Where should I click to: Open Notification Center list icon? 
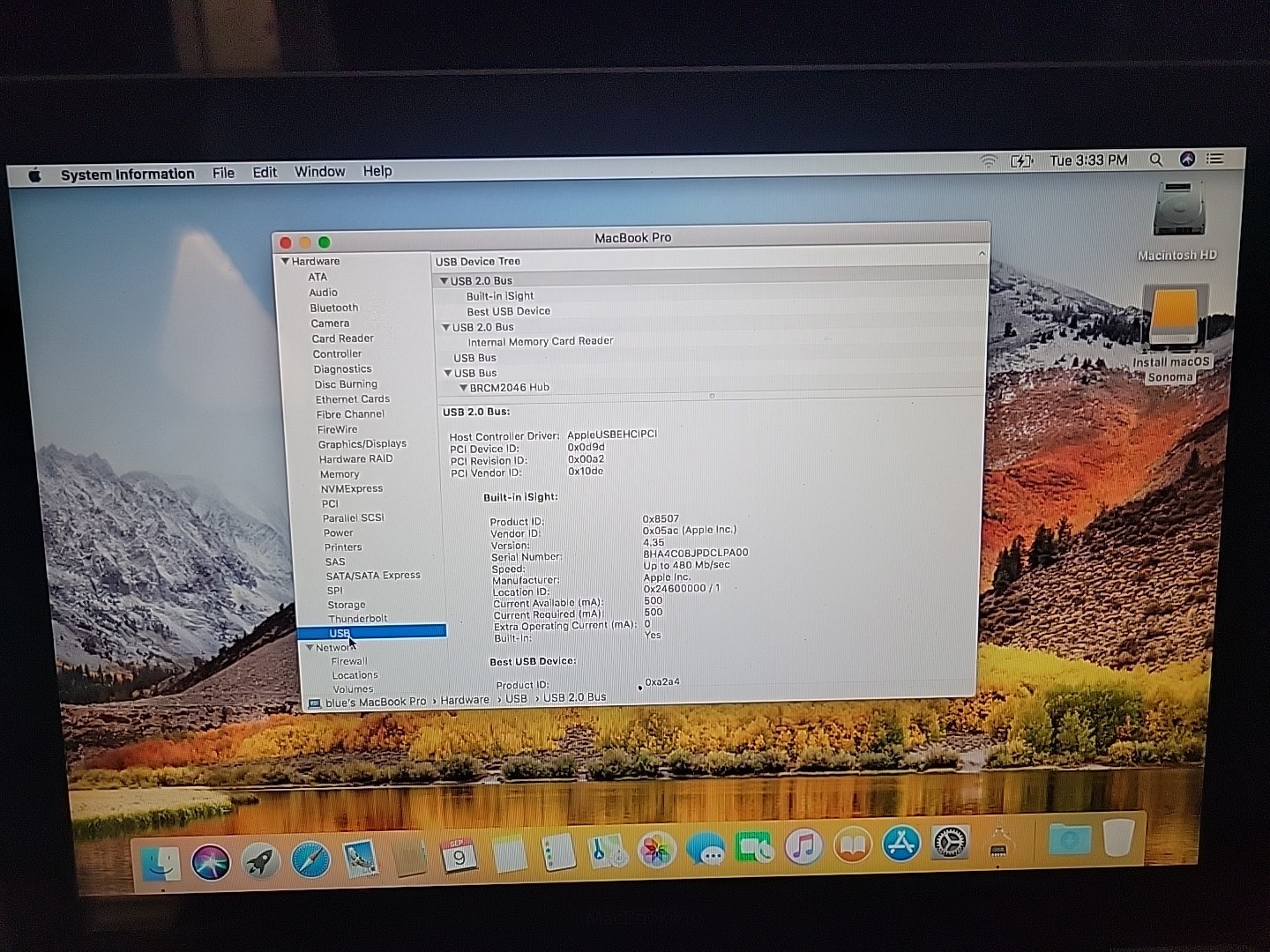point(1215,159)
